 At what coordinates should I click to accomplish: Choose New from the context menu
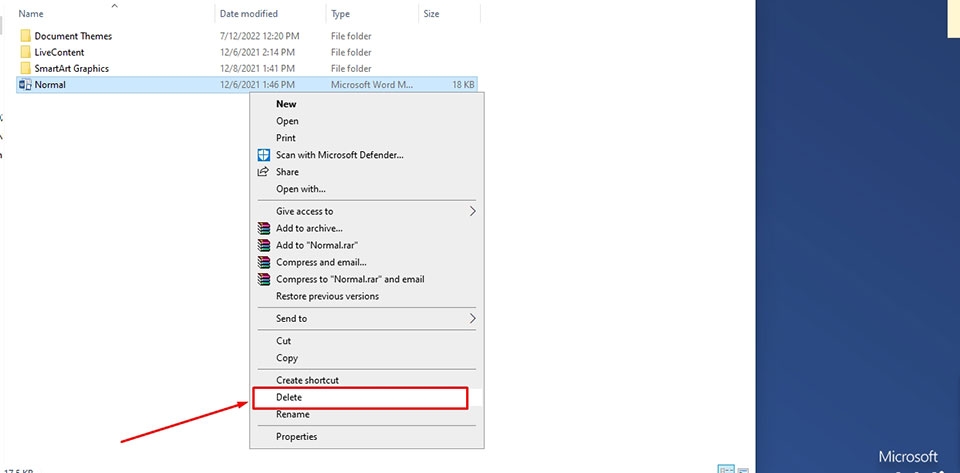click(286, 104)
